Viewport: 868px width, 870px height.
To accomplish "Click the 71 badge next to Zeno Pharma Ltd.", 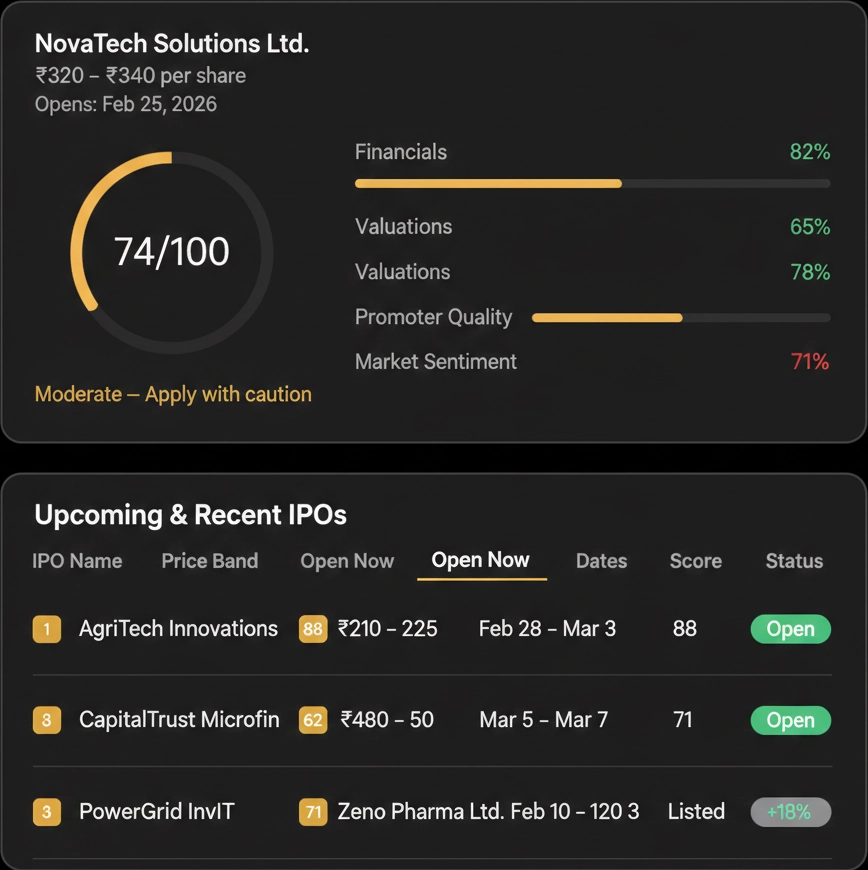I will pos(313,812).
